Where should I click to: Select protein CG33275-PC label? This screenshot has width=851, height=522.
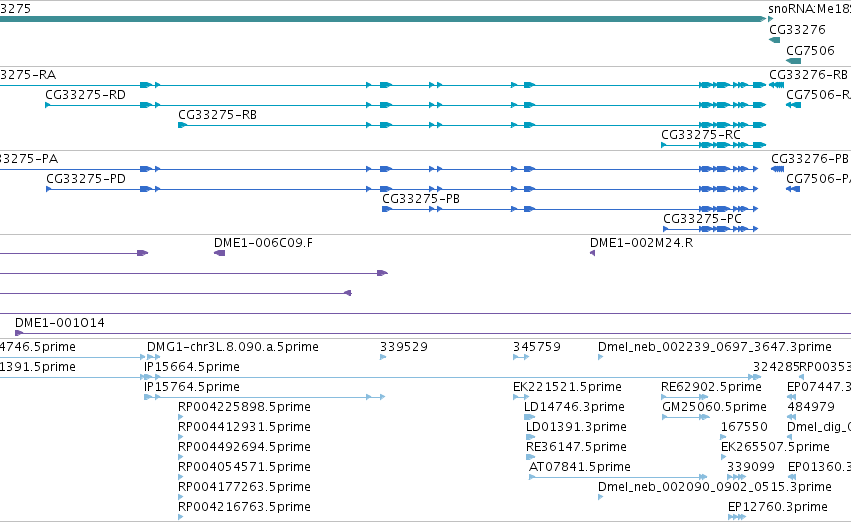click(x=702, y=219)
